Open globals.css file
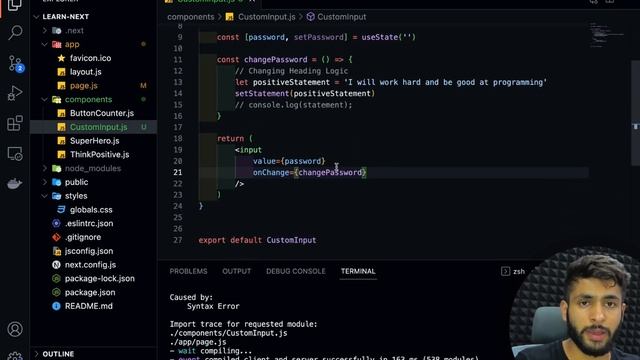Screen dimensions: 640x360 (91, 210)
